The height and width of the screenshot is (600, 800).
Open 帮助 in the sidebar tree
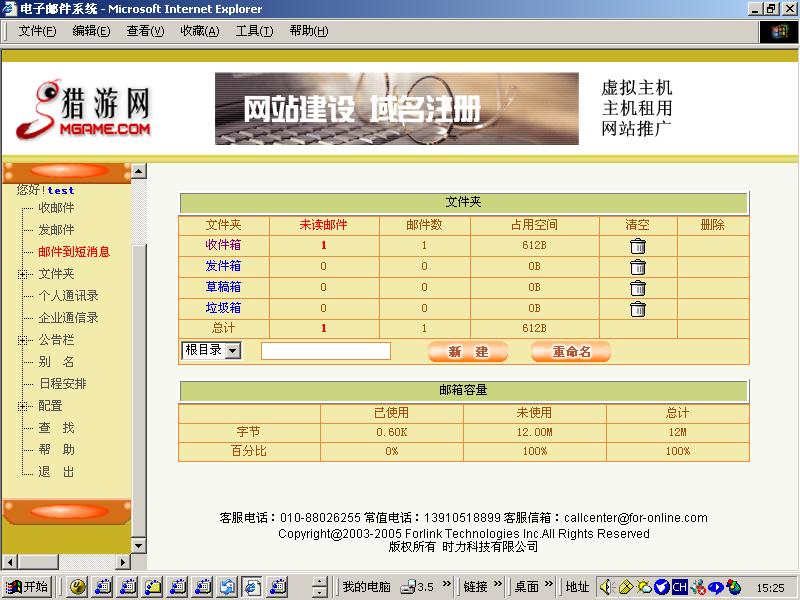tap(56, 449)
